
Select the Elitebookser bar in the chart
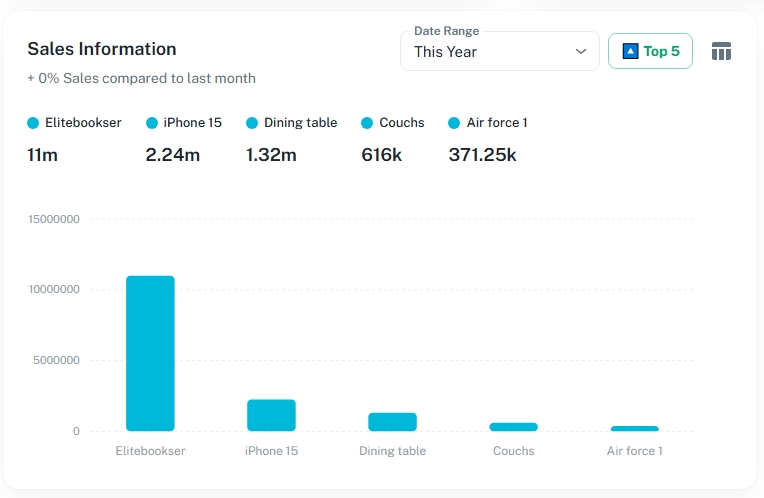click(150, 353)
